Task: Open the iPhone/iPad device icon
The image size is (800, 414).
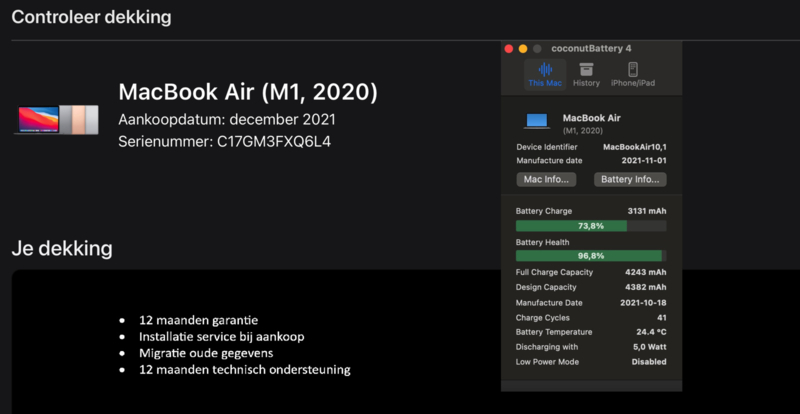Action: click(x=633, y=69)
